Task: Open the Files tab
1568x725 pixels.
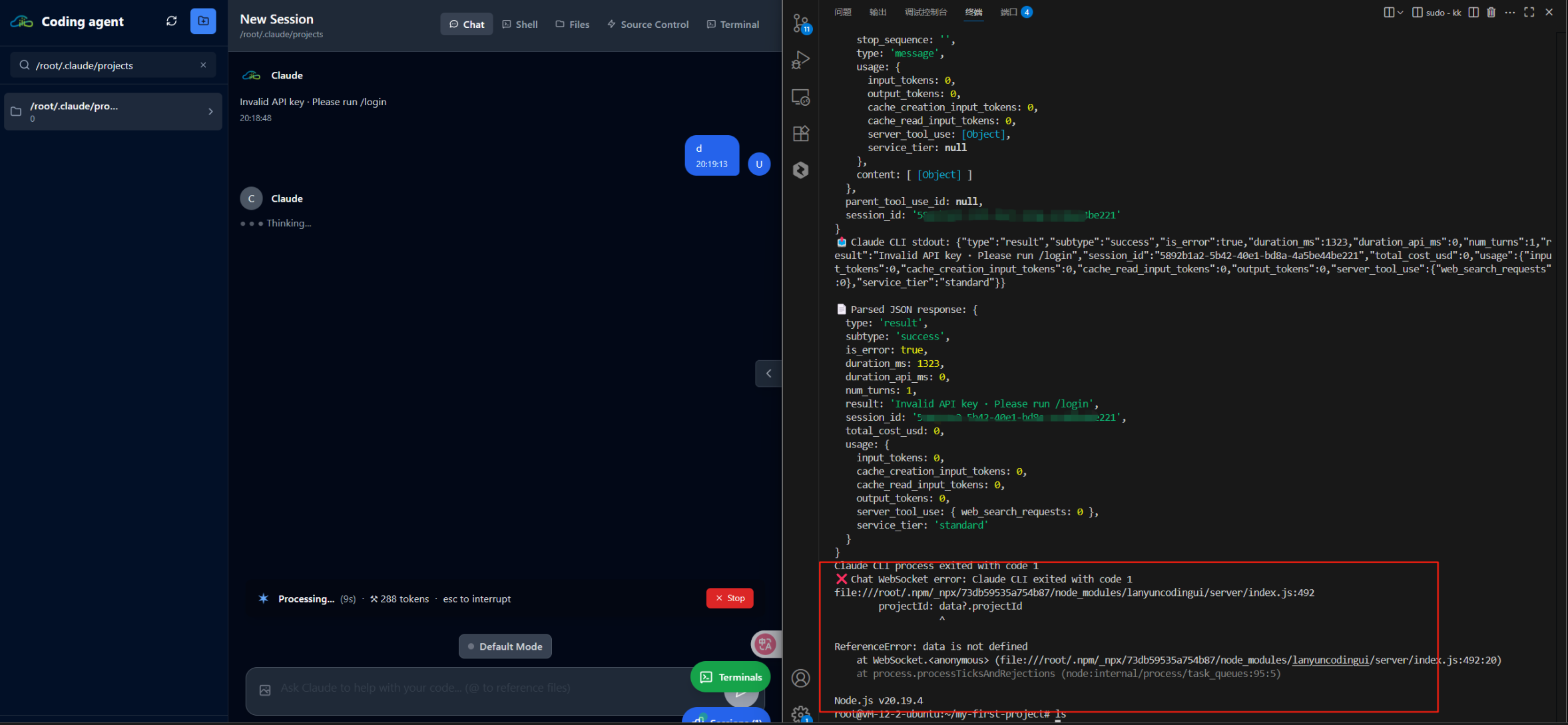Action: (573, 24)
